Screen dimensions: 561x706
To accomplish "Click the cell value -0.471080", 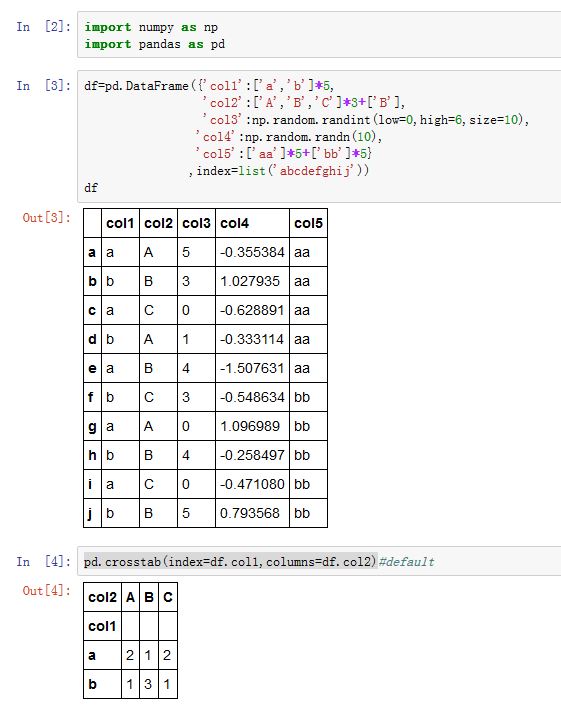I will click(x=252, y=484).
